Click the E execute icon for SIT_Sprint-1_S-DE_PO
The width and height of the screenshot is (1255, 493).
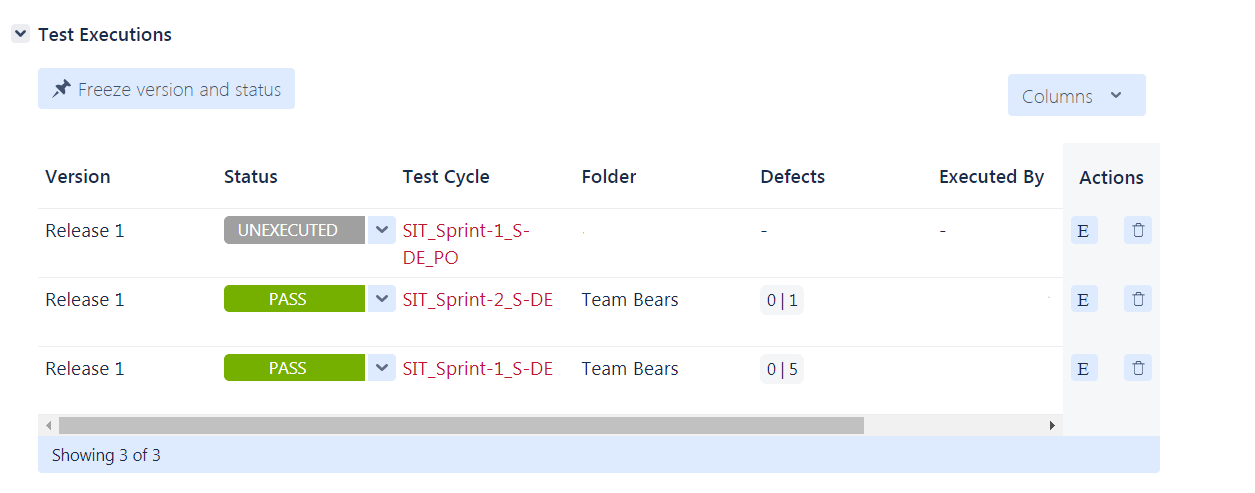[x=1083, y=231]
